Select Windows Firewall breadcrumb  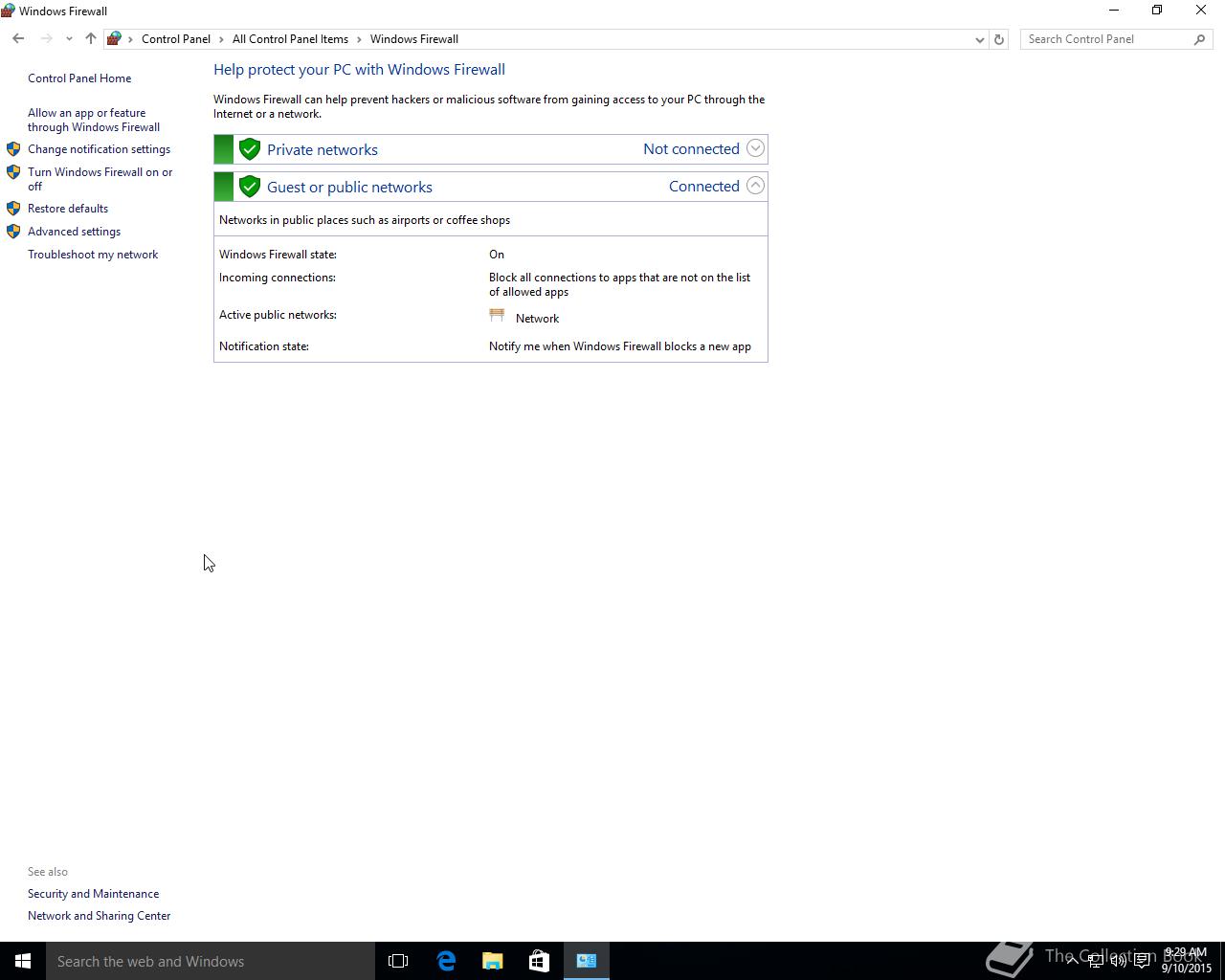coord(414,39)
